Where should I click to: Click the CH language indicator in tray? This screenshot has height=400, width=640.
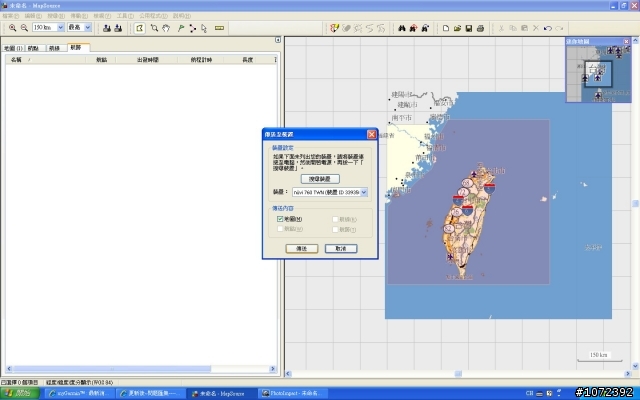529,393
